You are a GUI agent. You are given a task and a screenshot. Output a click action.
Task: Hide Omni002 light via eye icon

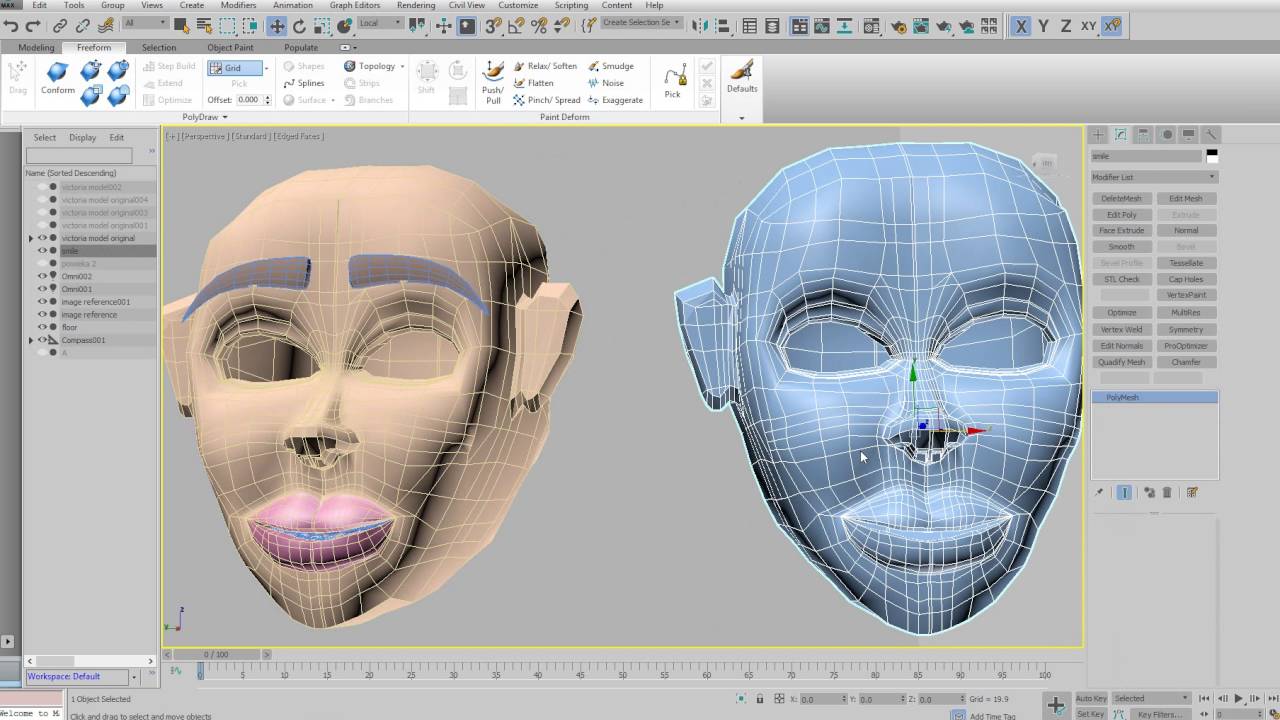pyautogui.click(x=43, y=276)
